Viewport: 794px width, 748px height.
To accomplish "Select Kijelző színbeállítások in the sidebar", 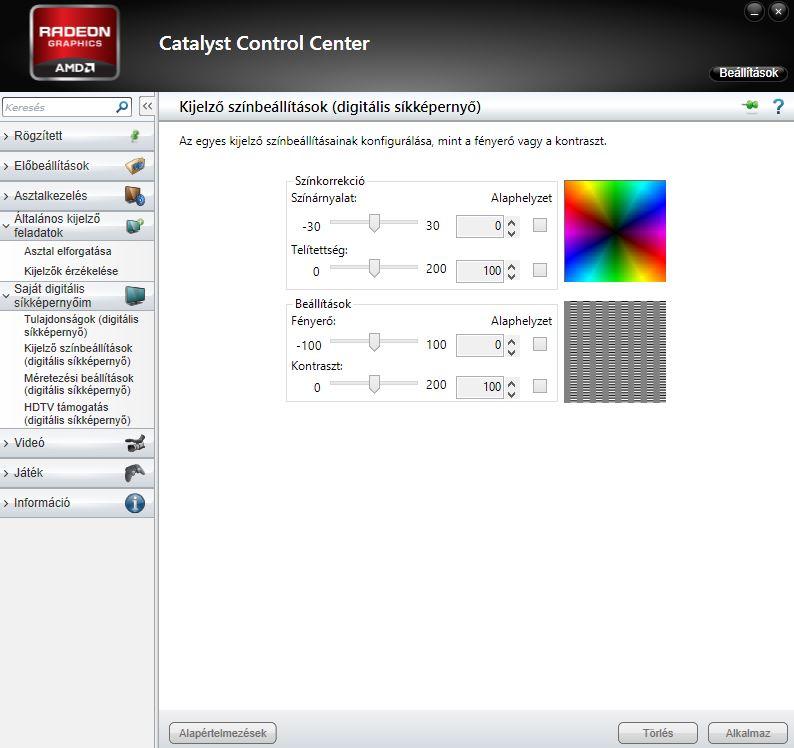I will pyautogui.click(x=78, y=355).
